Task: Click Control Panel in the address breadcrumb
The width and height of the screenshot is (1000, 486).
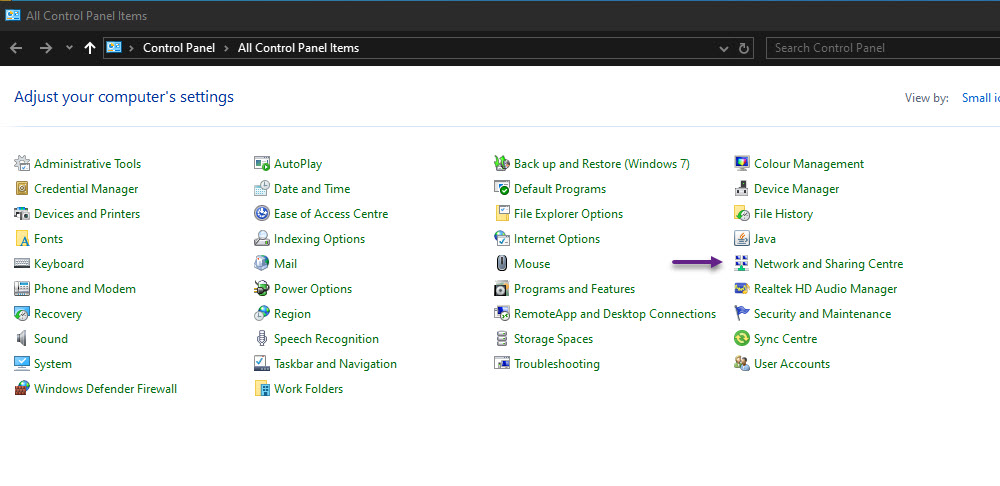Action: (x=179, y=48)
